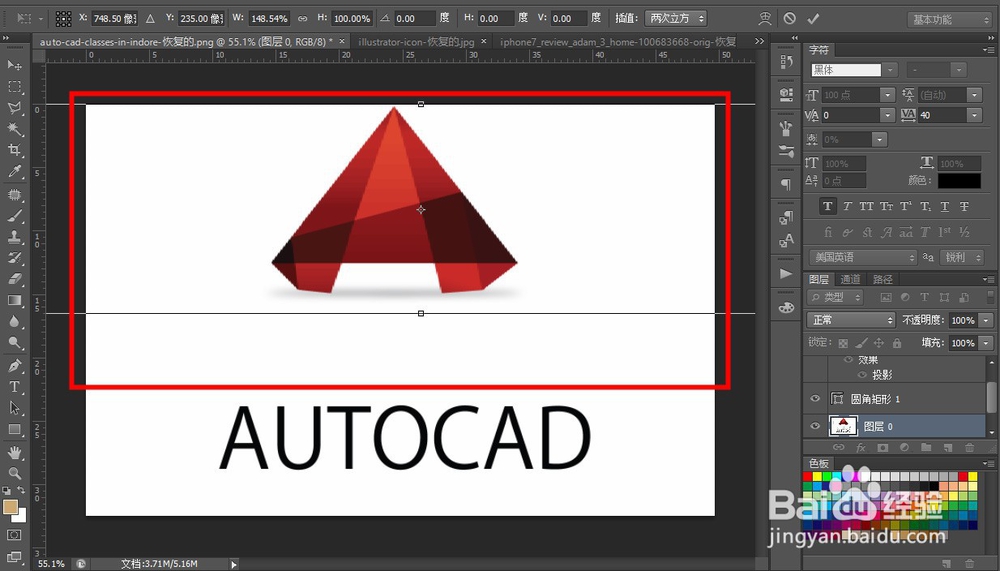Select the Polygonal Lasso tool
1000x571 pixels.
(x=14, y=107)
